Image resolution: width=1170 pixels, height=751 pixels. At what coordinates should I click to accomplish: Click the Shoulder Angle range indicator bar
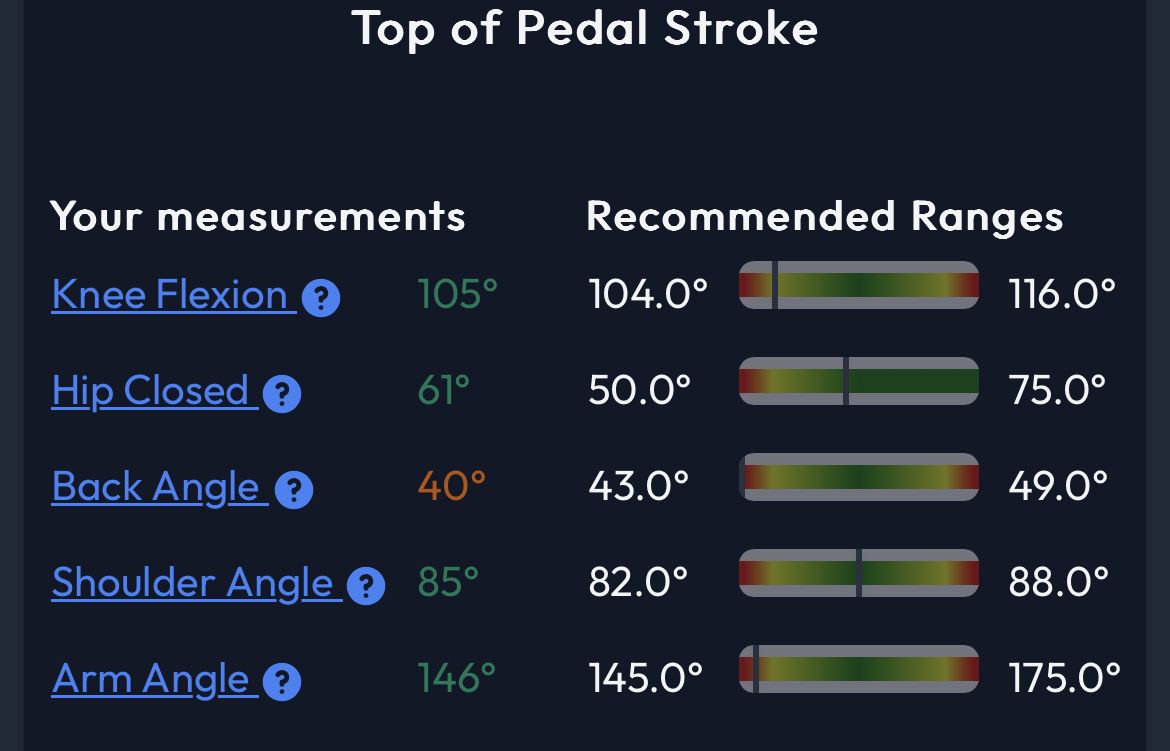(x=858, y=573)
